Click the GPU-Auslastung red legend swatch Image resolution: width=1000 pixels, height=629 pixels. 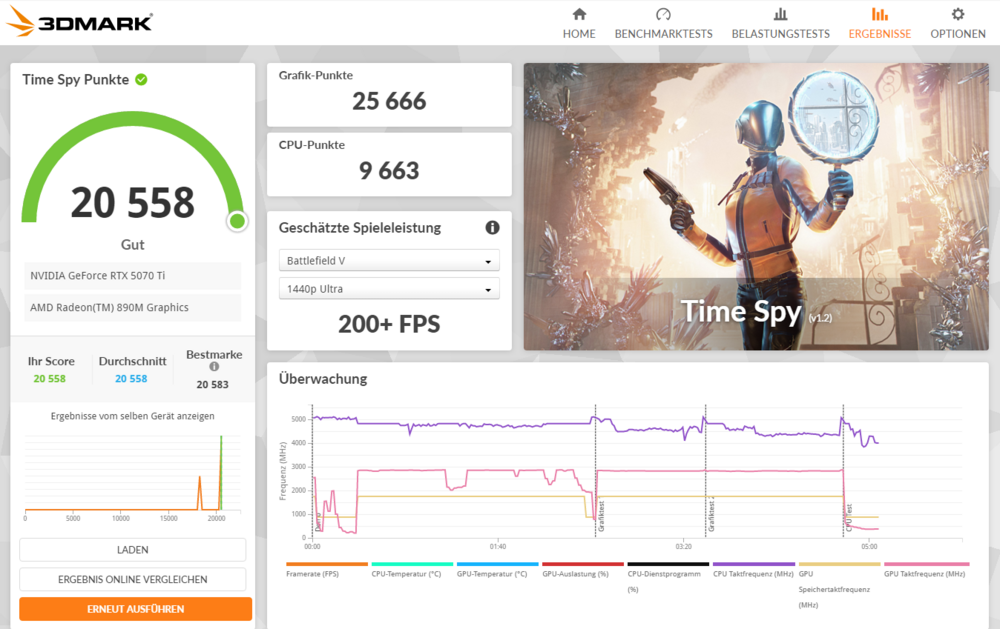tap(582, 565)
